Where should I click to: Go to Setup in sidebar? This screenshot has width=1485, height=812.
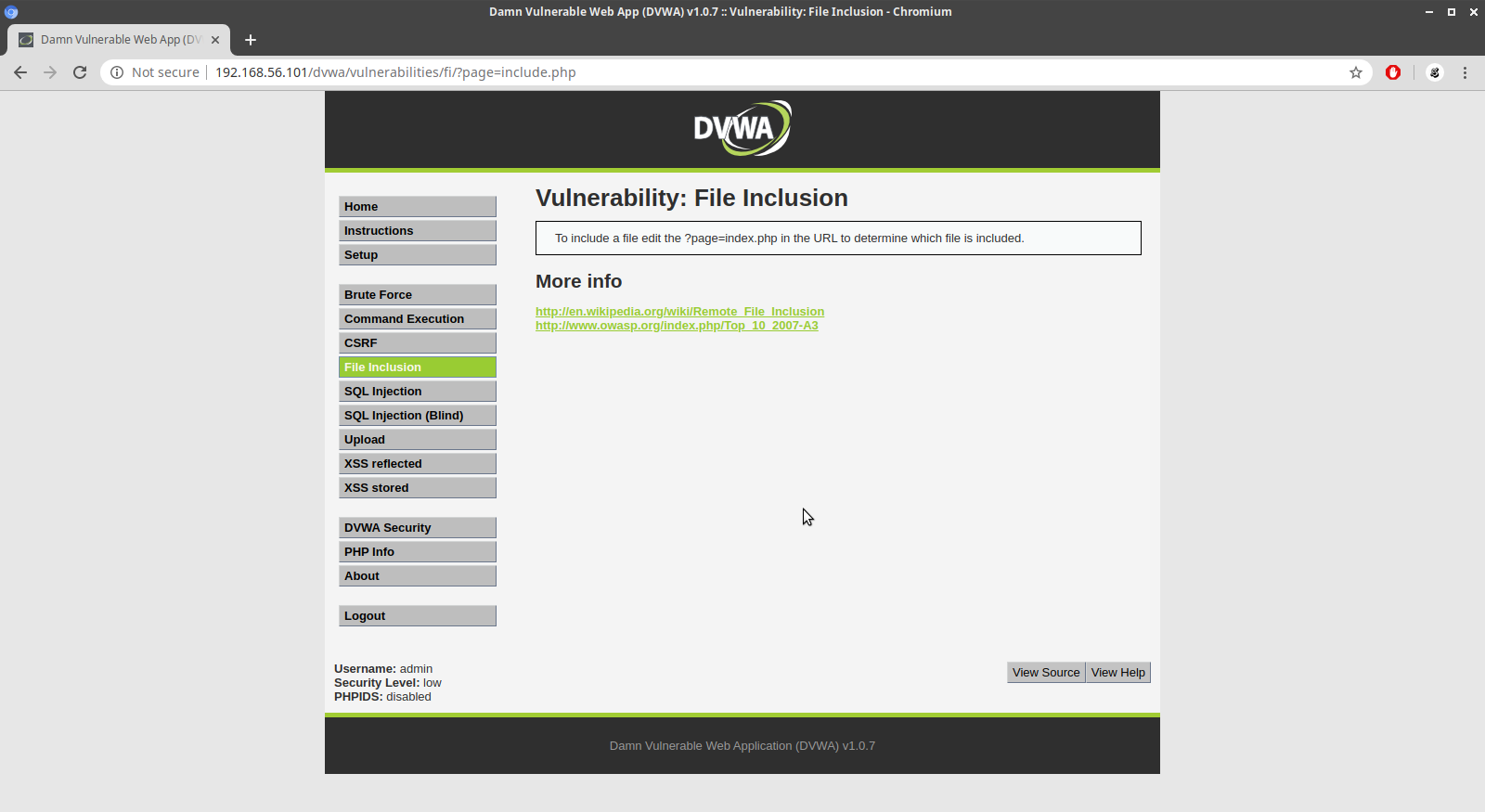click(418, 255)
